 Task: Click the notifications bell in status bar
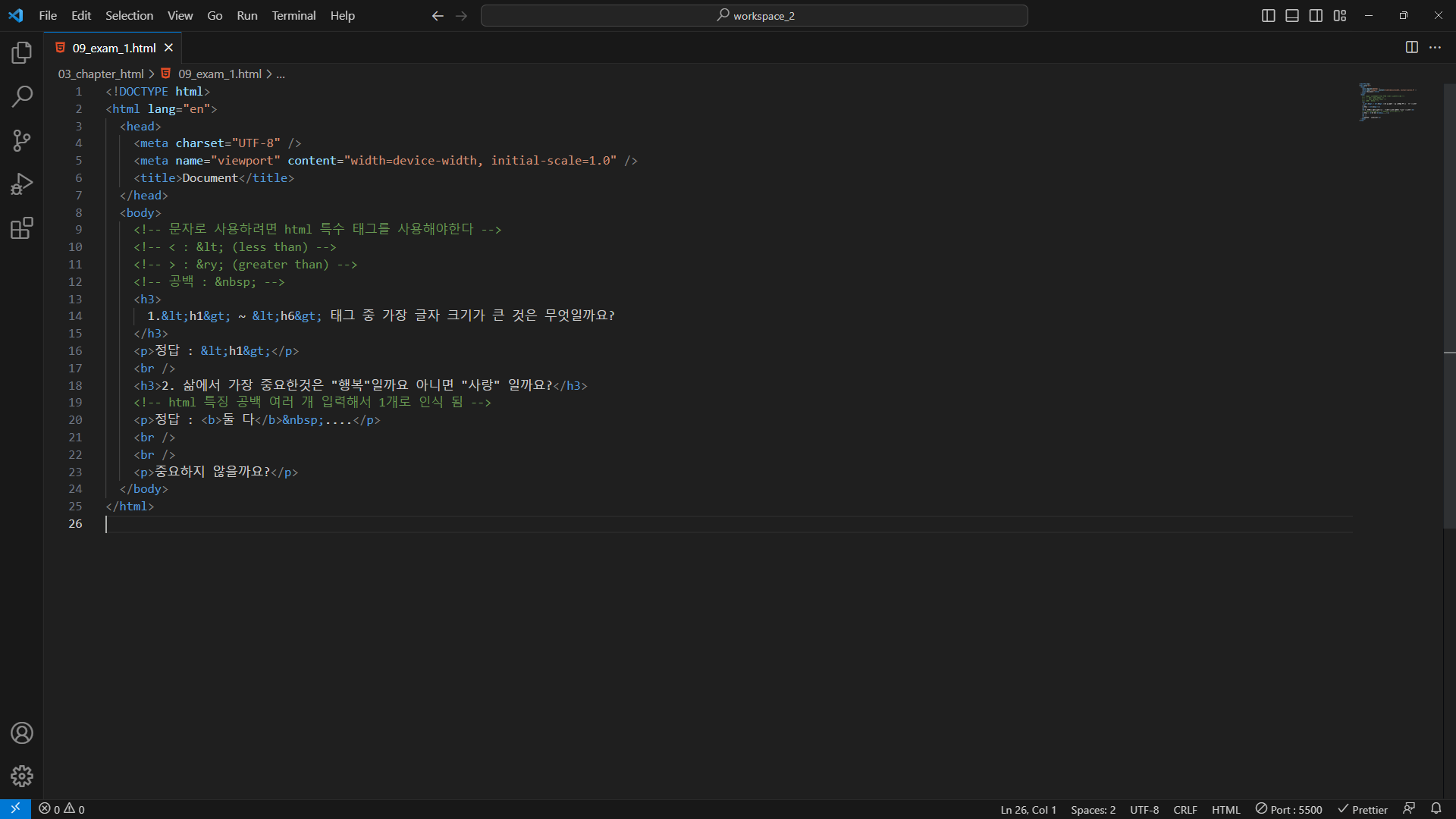click(x=1436, y=809)
